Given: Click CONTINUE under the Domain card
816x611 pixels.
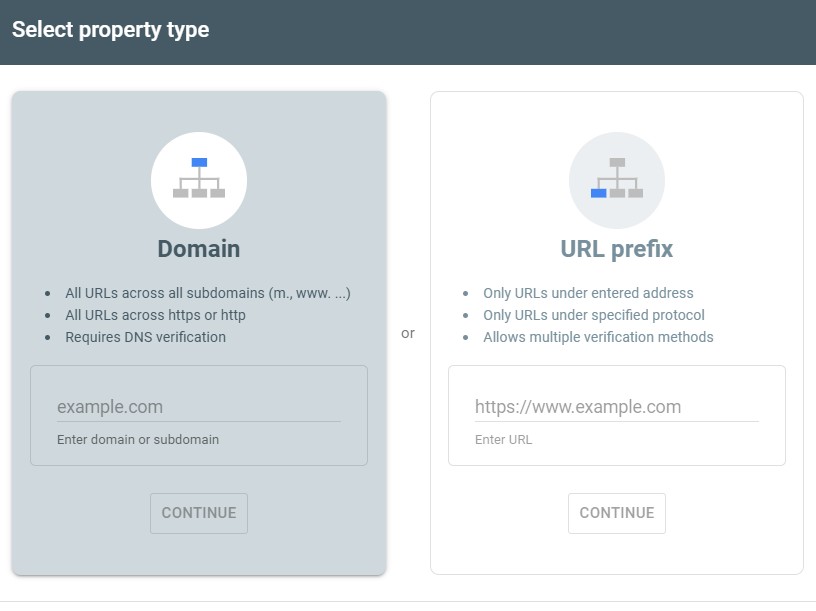Looking at the screenshot, I should point(199,513).
